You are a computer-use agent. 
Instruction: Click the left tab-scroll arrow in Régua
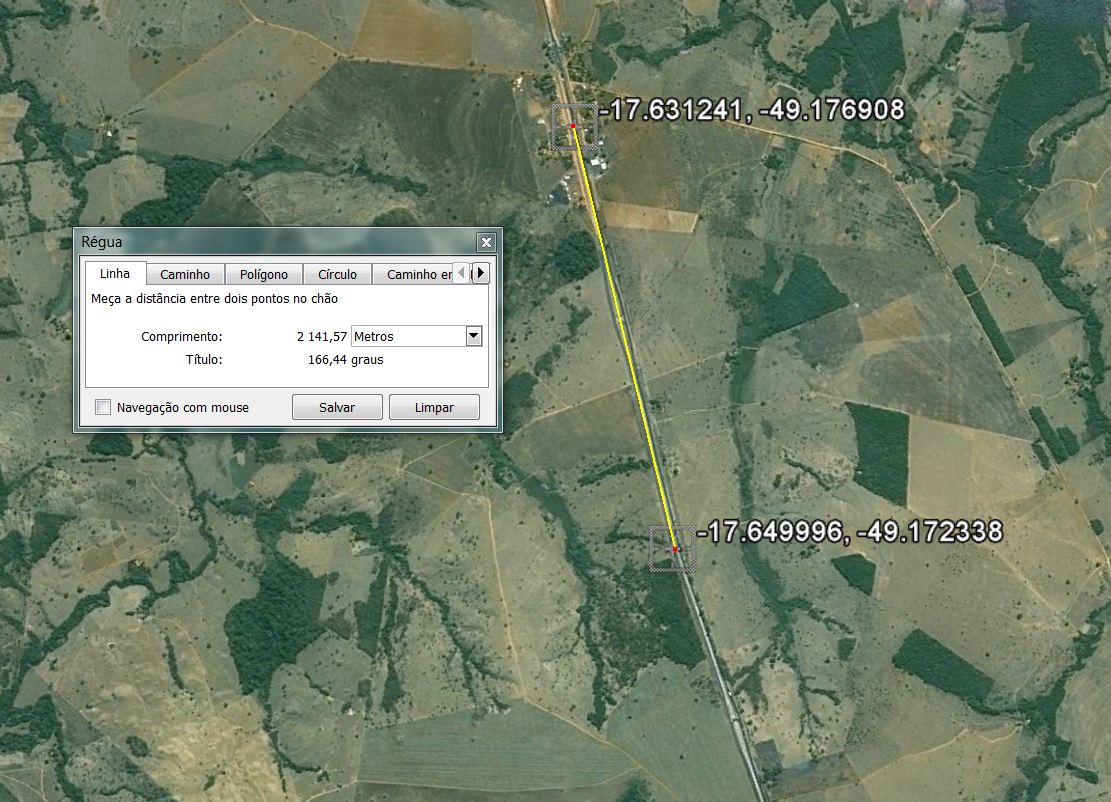click(461, 273)
